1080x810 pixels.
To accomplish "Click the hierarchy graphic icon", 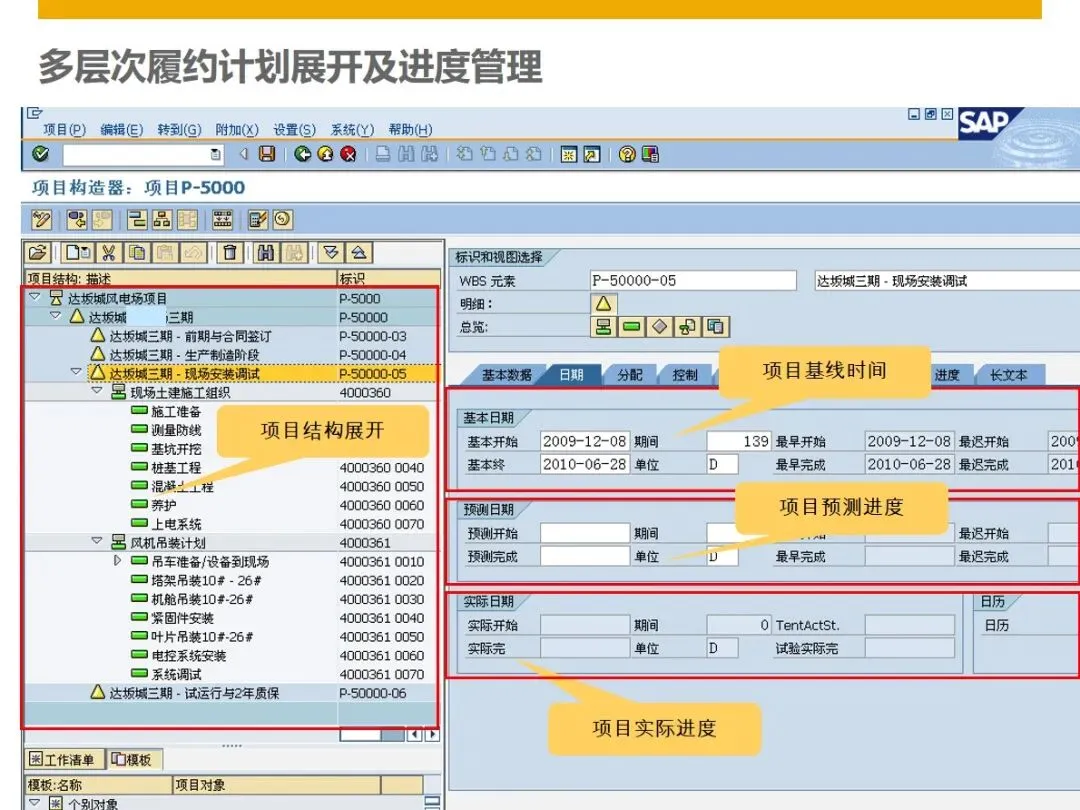I will pyautogui.click(x=163, y=220).
